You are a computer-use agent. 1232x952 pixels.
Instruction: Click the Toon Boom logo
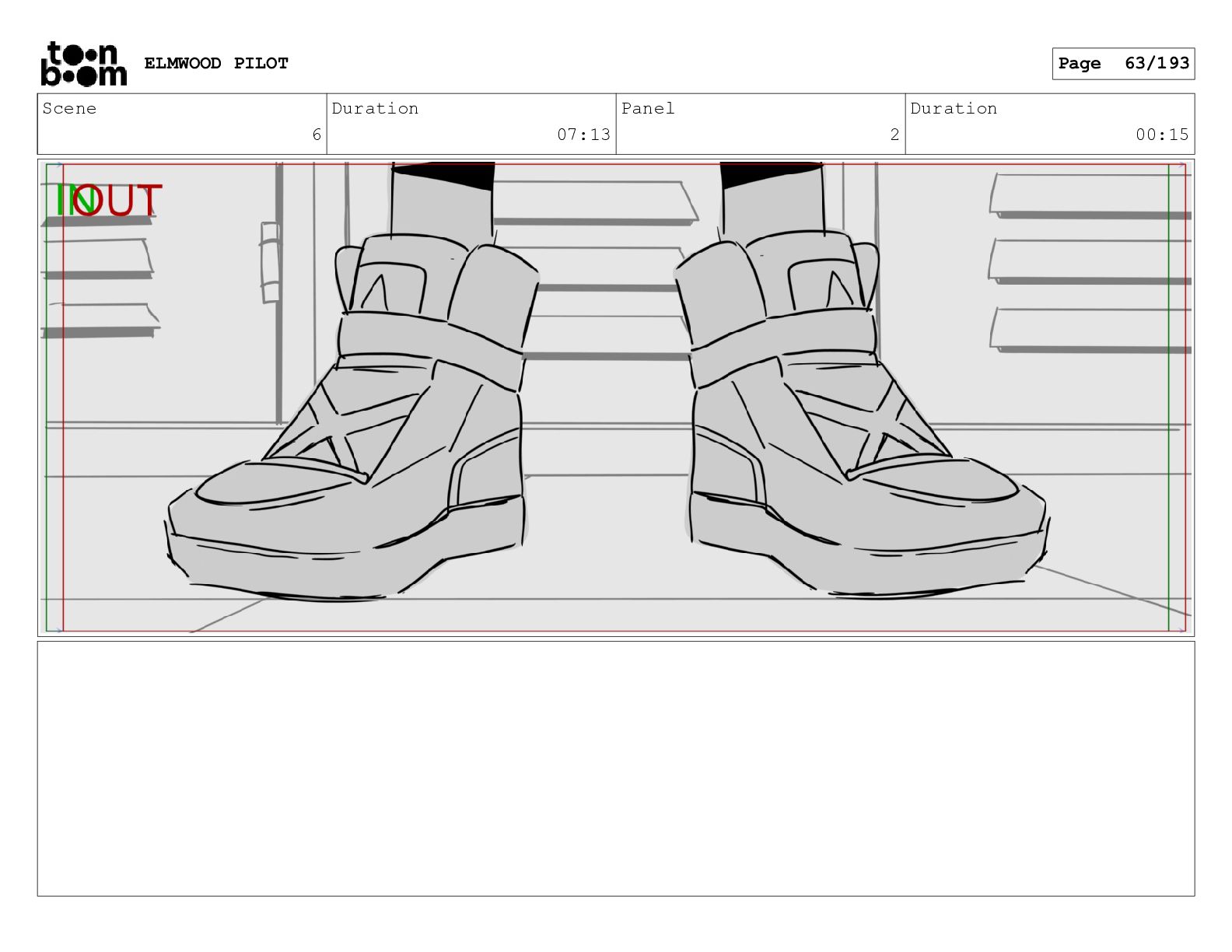[x=83, y=64]
